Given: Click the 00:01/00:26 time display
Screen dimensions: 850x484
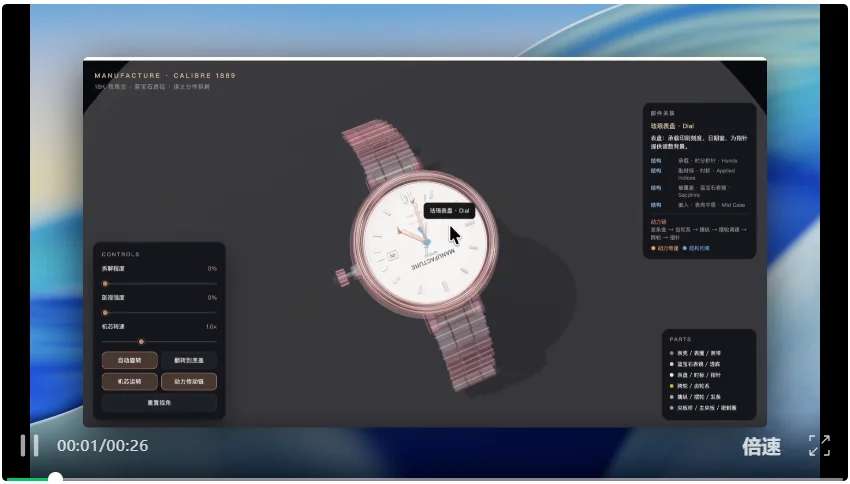Looking at the screenshot, I should click(x=102, y=446).
